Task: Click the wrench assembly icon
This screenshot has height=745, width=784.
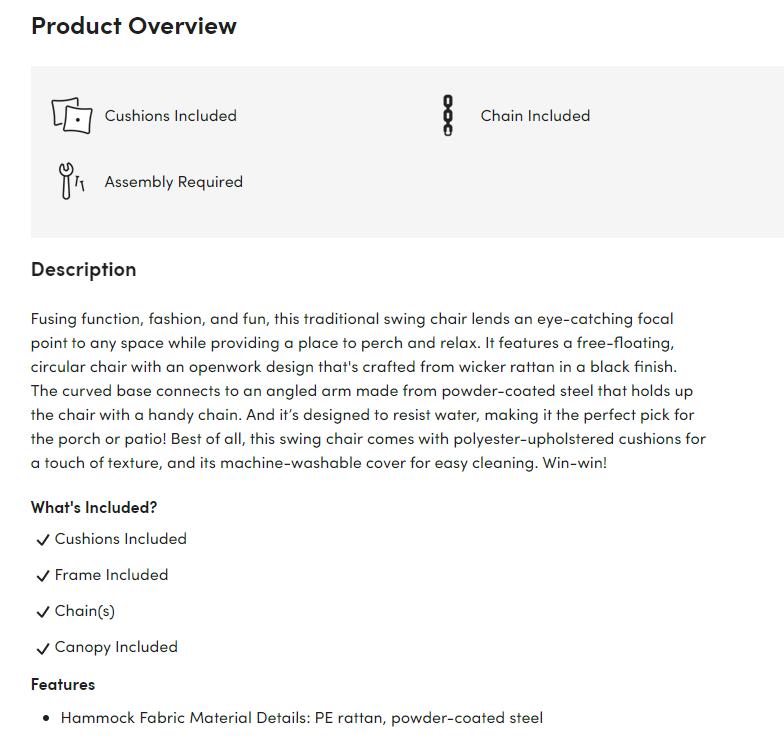Action: pos(72,181)
